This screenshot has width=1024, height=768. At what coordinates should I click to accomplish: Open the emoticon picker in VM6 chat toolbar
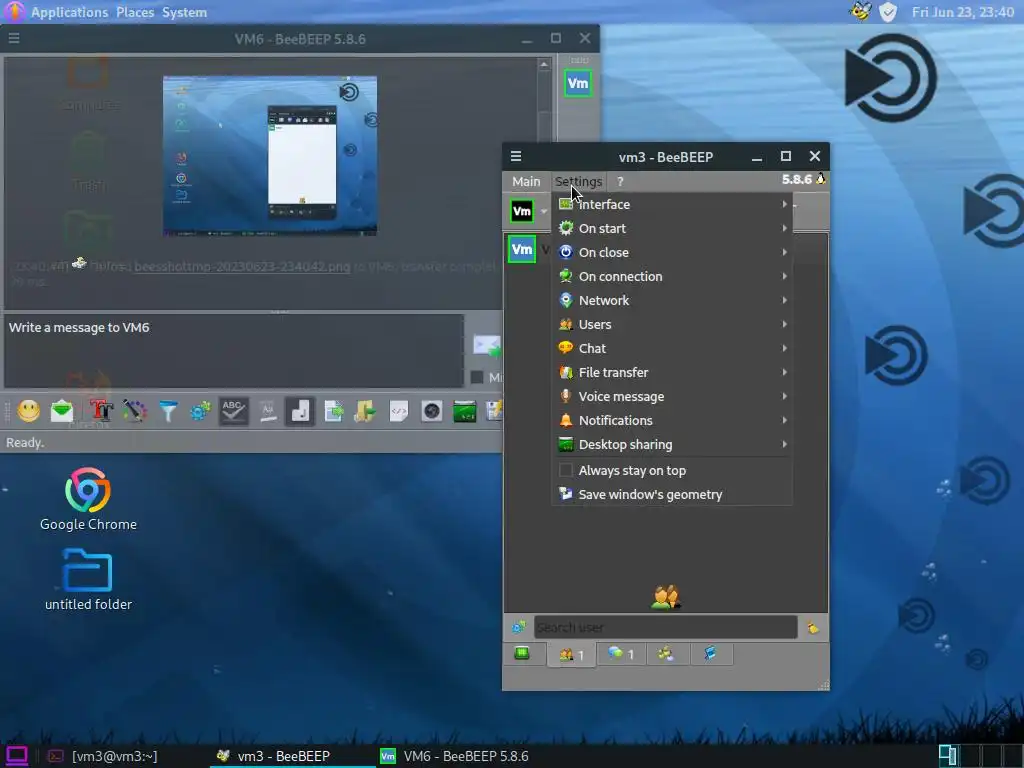[28, 411]
